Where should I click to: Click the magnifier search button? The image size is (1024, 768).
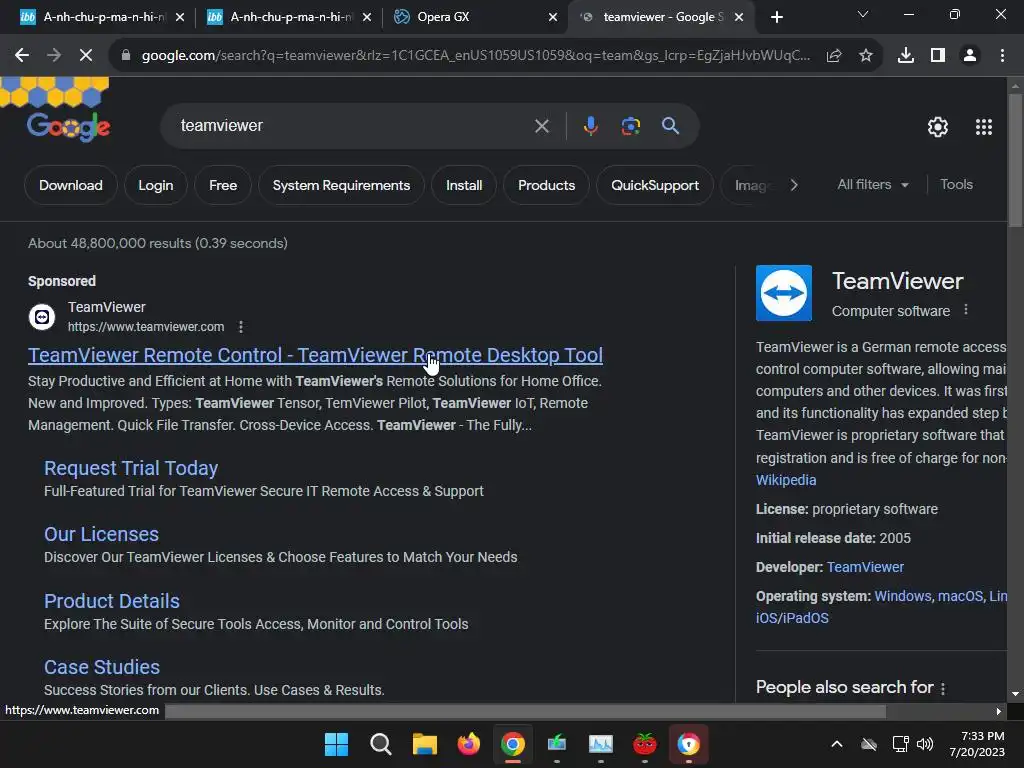(671, 126)
